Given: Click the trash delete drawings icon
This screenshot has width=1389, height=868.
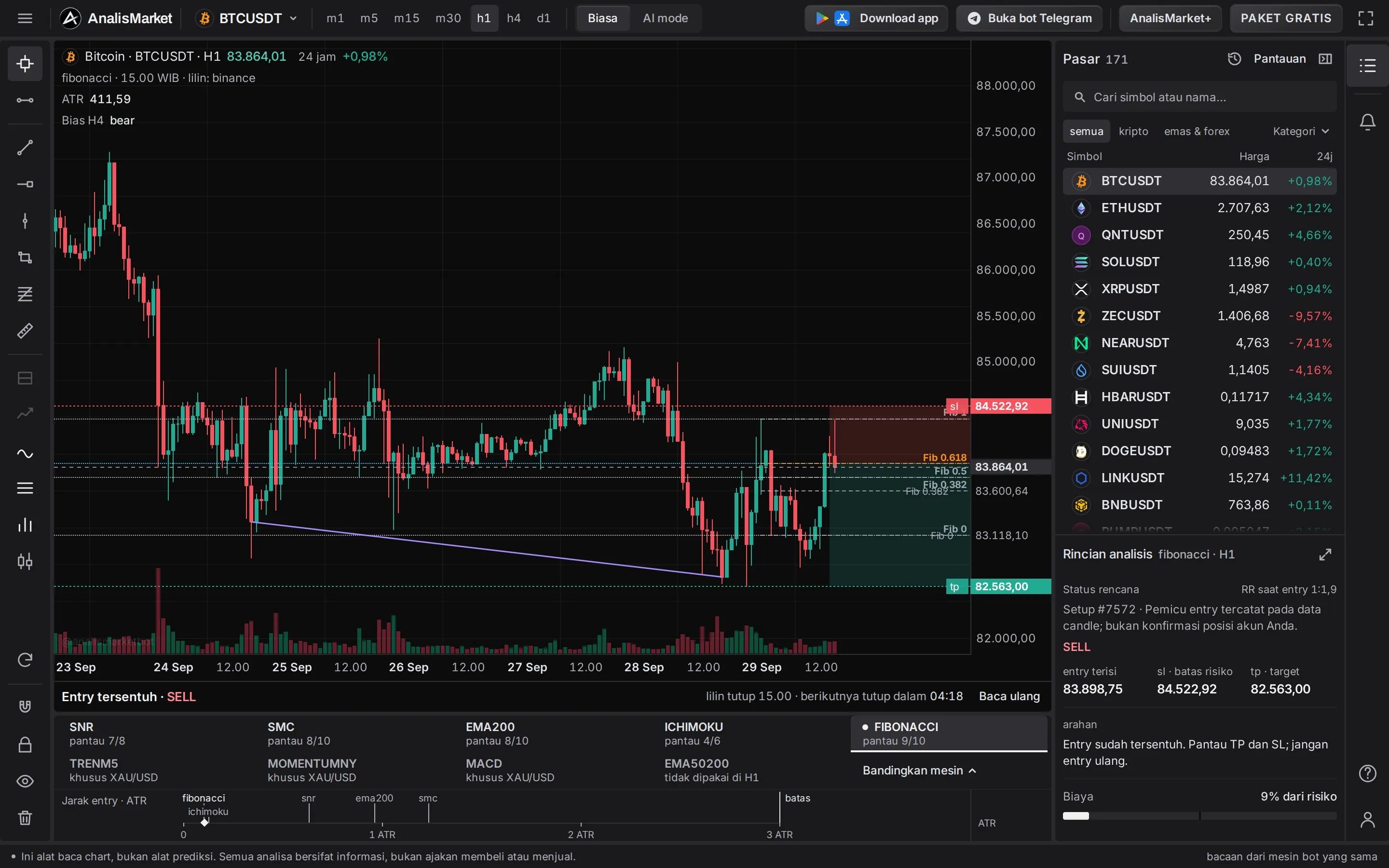Looking at the screenshot, I should [25, 817].
